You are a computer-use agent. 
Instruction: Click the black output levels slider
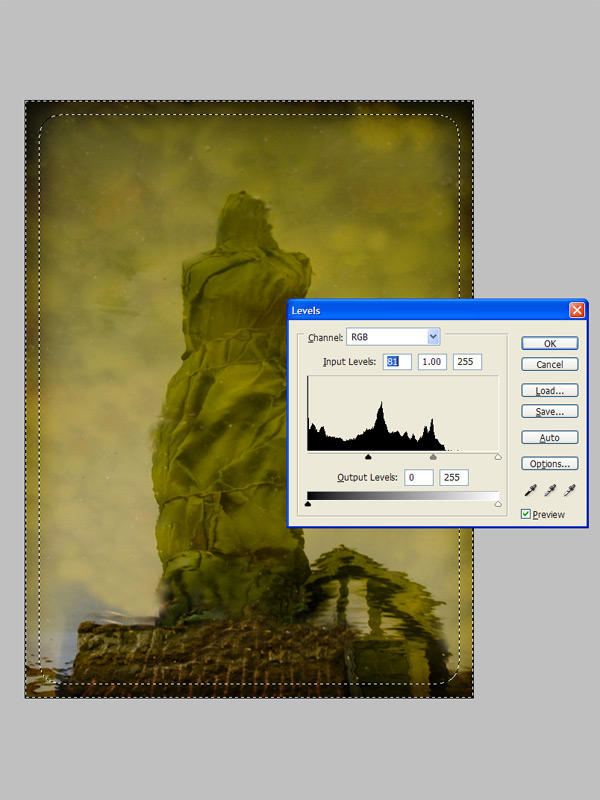[308, 504]
